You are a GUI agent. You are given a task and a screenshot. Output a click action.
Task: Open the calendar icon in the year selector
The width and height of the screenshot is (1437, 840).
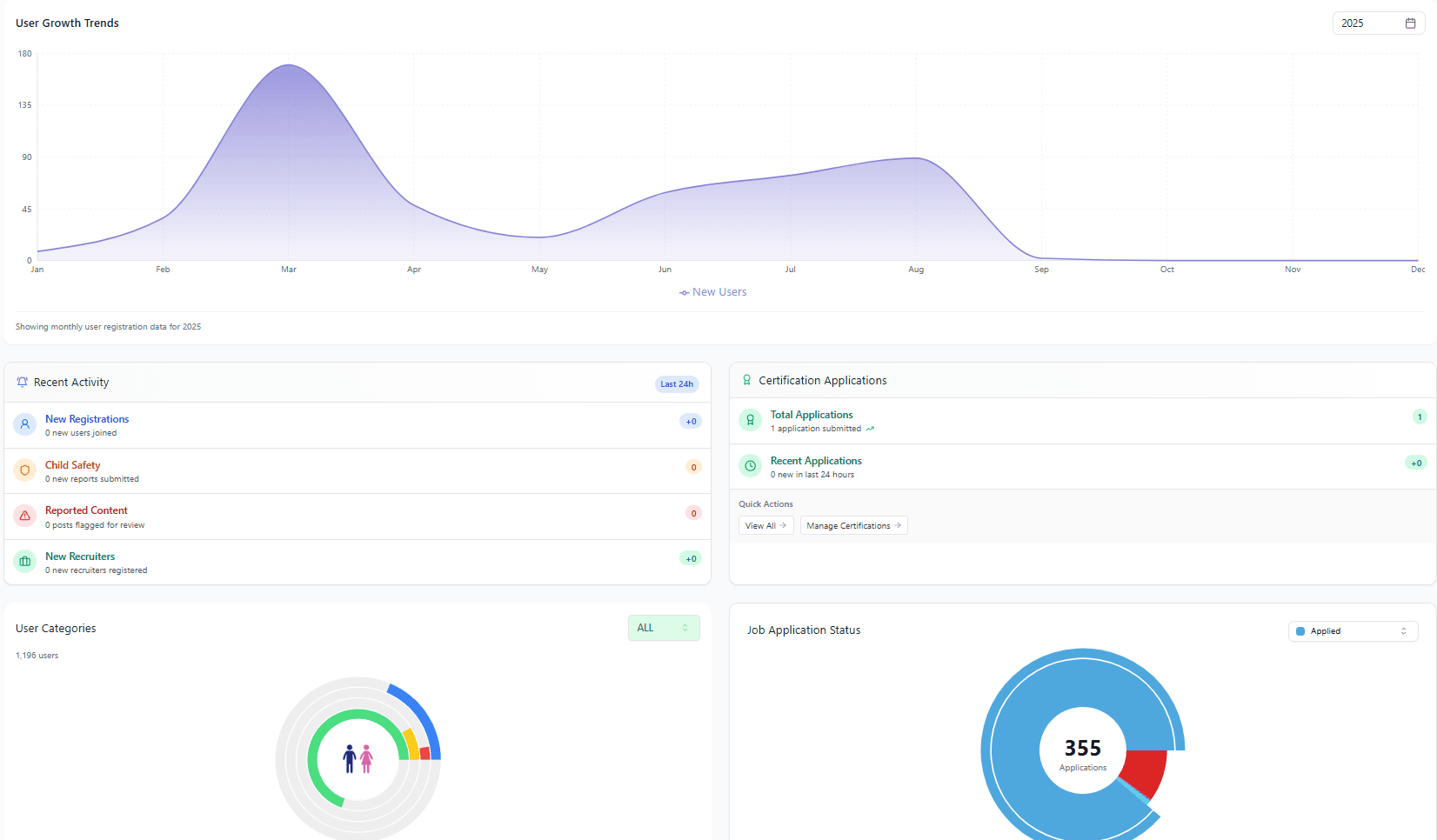click(x=1411, y=23)
